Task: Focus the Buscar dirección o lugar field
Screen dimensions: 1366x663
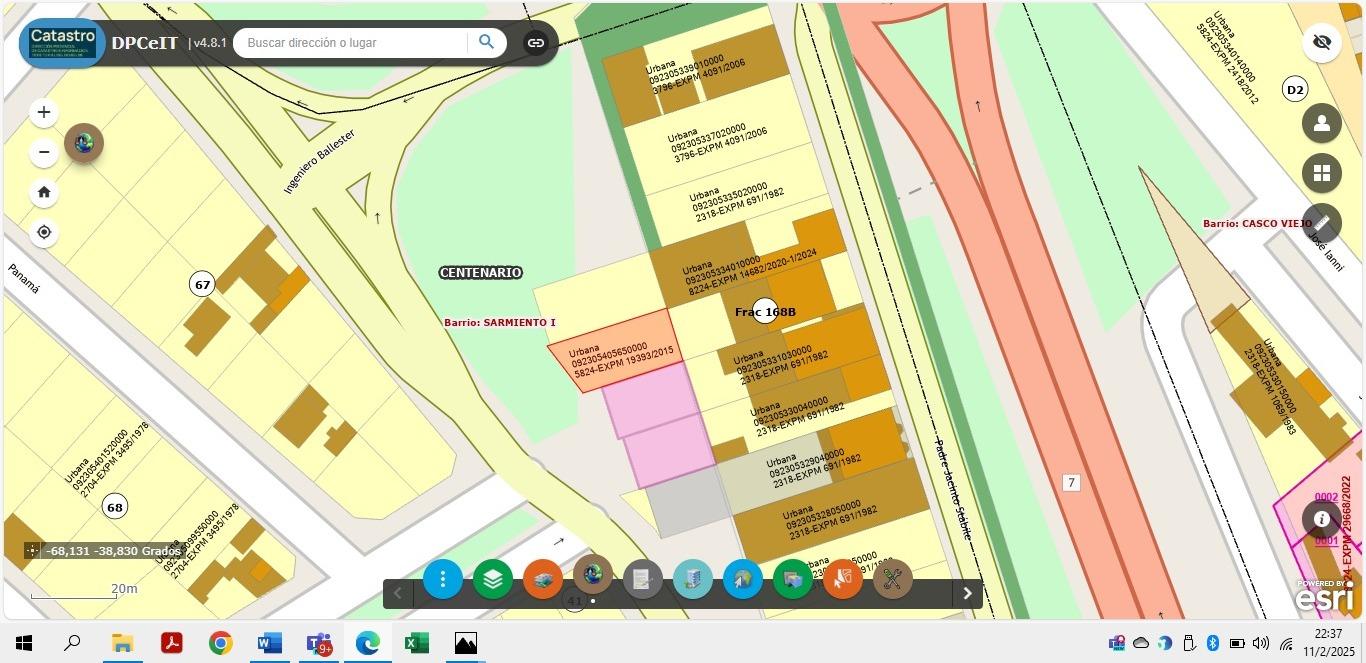Action: (x=353, y=43)
